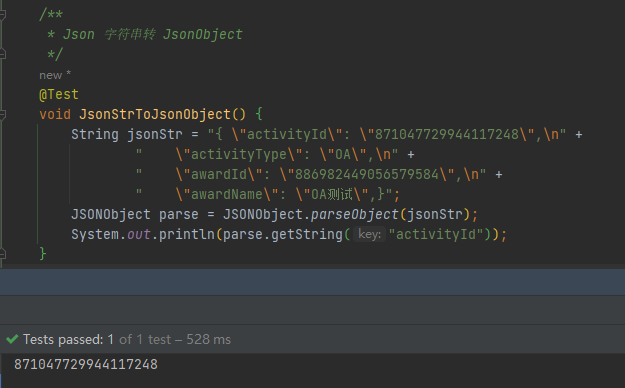Click the 'out' field in System.out
This screenshot has width=625, height=388.
click(139, 234)
